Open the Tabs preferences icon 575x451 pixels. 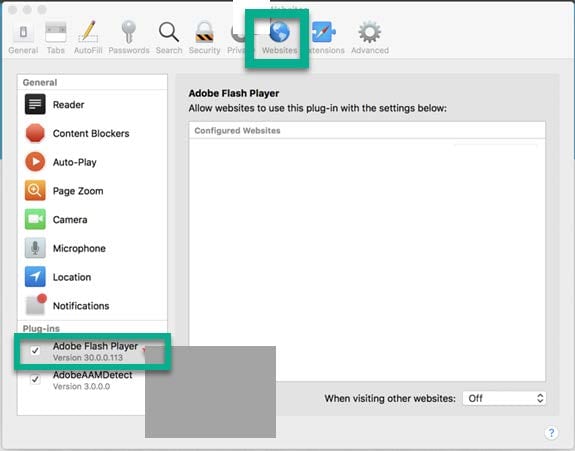click(x=56, y=32)
